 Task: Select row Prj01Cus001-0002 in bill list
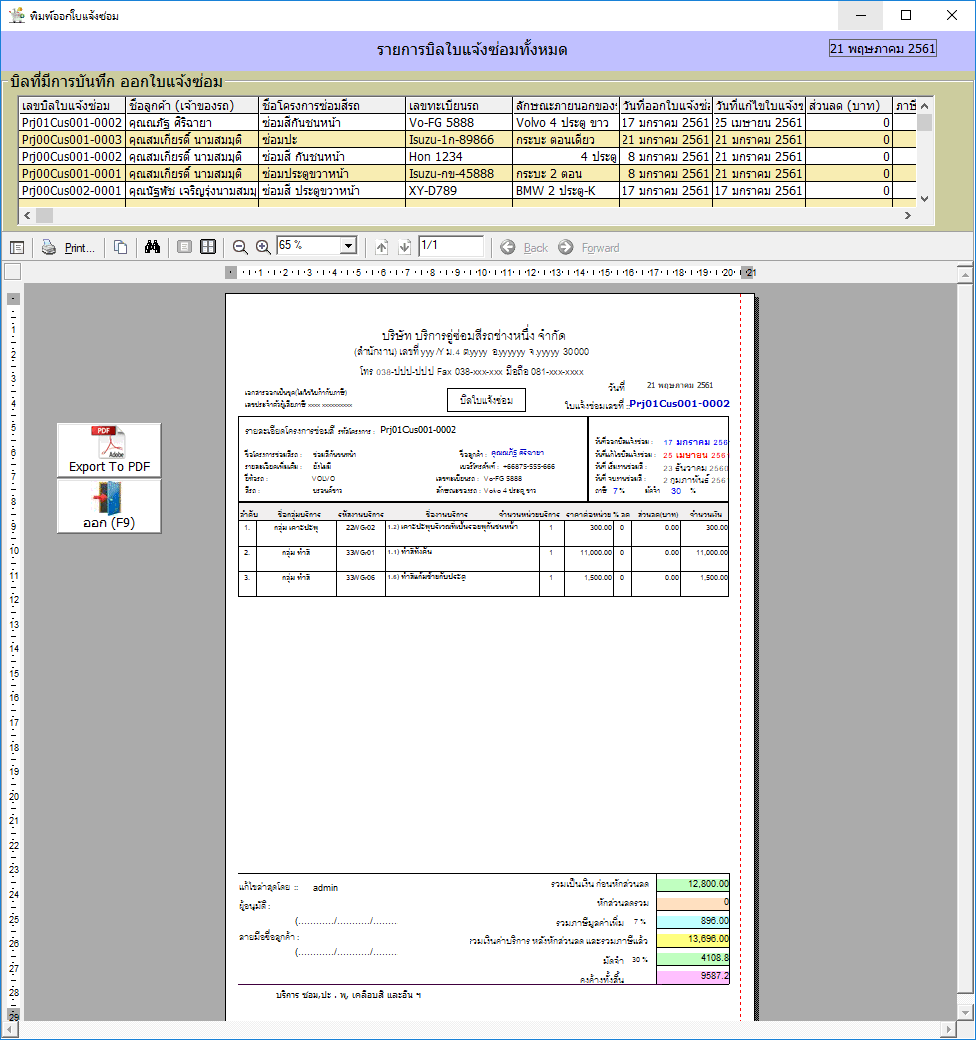coord(467,123)
